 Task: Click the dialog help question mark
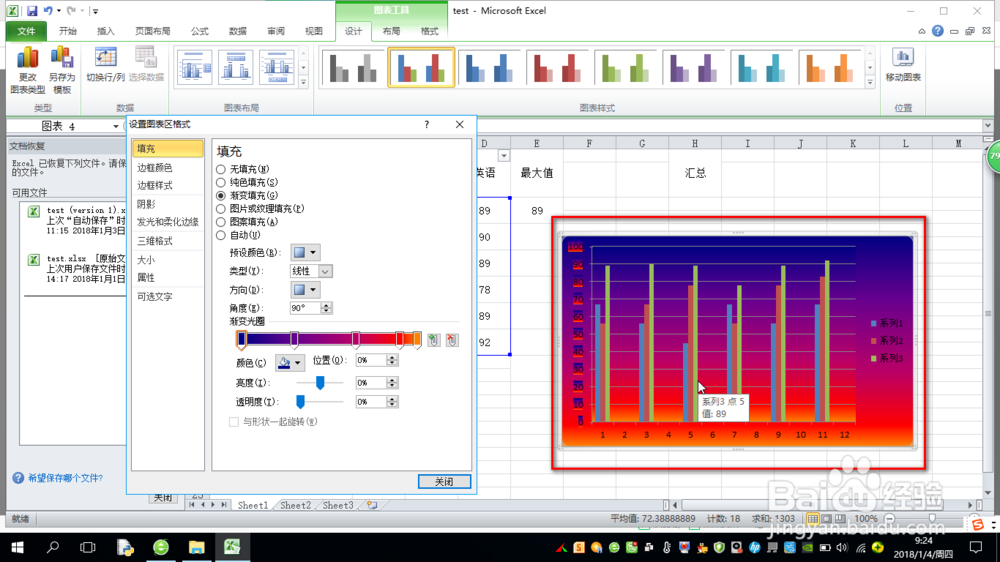pos(427,124)
